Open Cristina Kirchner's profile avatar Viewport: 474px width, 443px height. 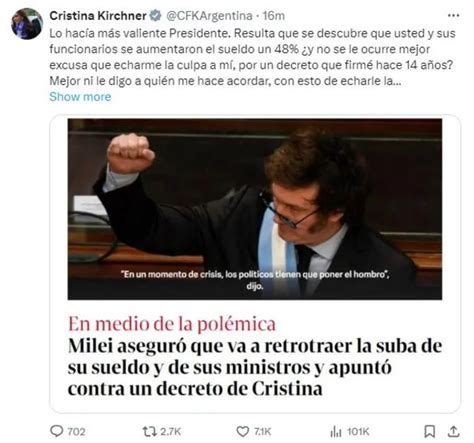pyautogui.click(x=27, y=23)
